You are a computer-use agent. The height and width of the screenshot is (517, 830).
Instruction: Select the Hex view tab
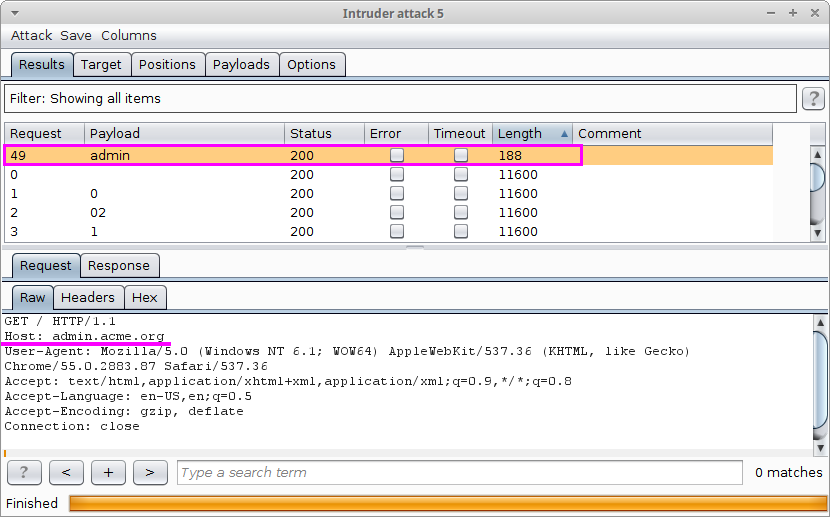tap(145, 297)
